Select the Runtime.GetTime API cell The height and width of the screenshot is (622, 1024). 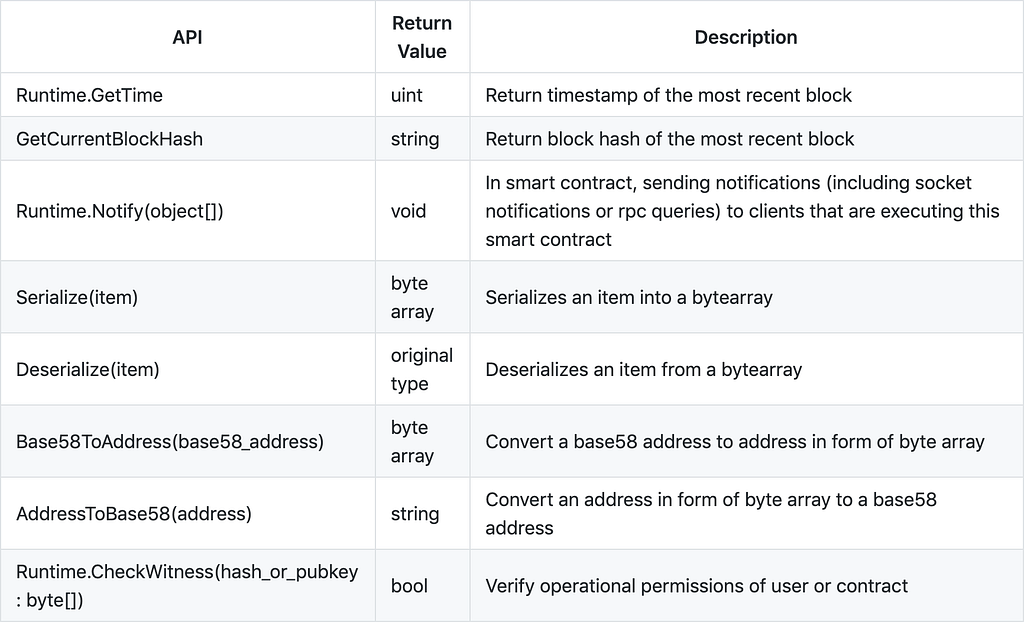tap(90, 96)
